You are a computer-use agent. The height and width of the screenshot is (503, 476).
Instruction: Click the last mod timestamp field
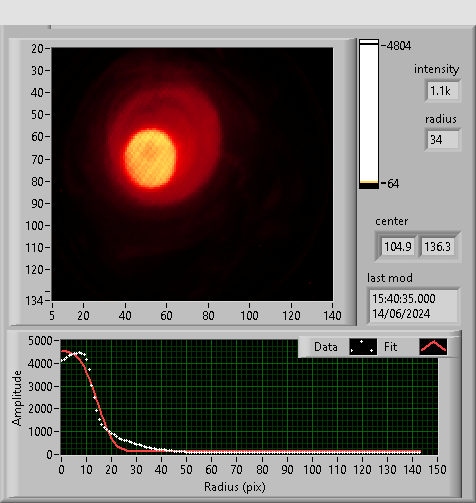(413, 306)
